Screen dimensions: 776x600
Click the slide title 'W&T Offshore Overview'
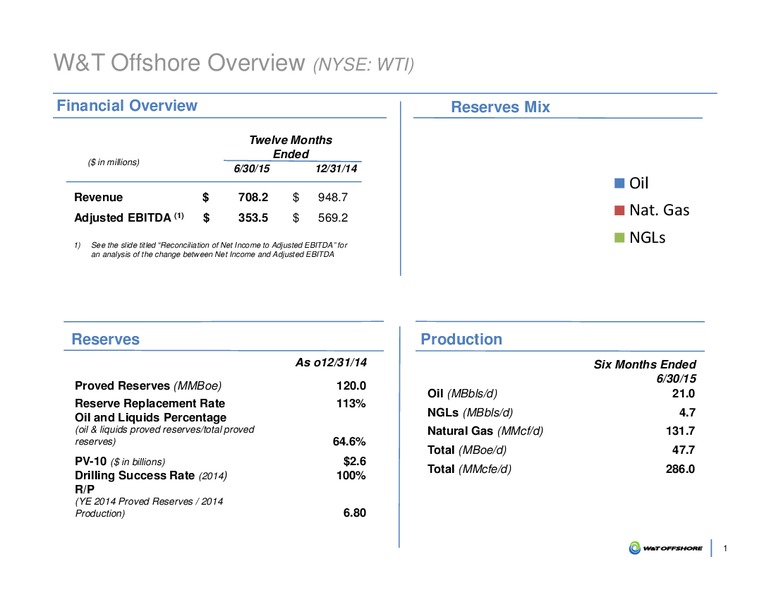click(x=179, y=63)
